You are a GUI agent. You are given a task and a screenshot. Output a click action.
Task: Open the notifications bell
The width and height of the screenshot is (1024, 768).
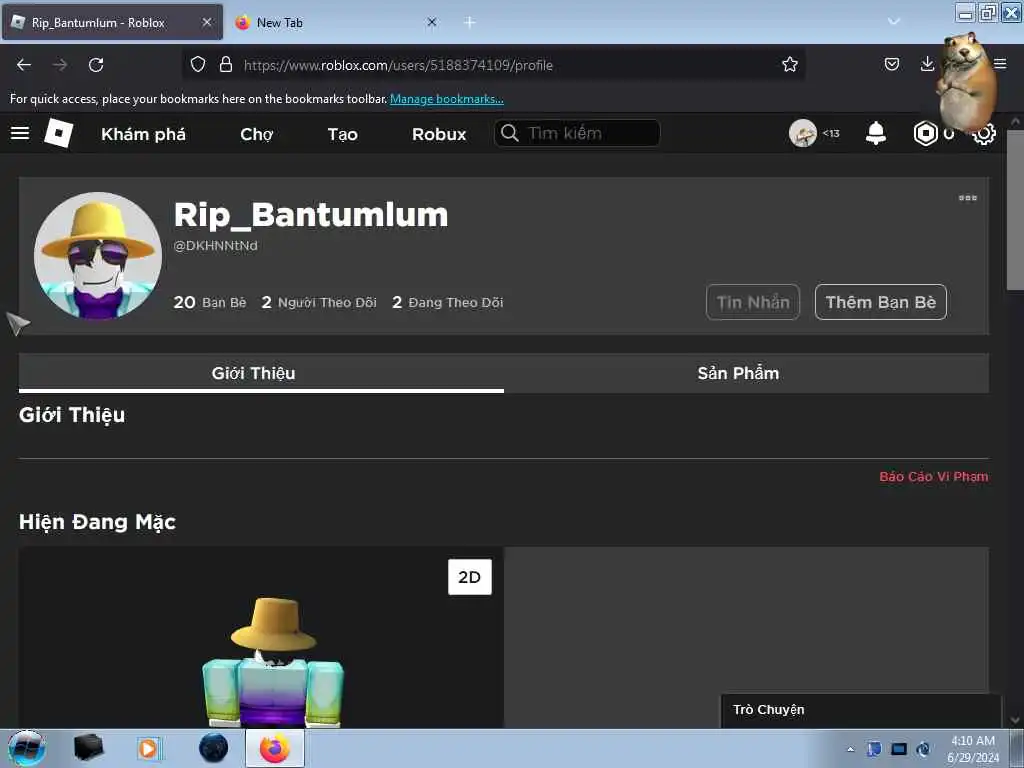(x=876, y=133)
